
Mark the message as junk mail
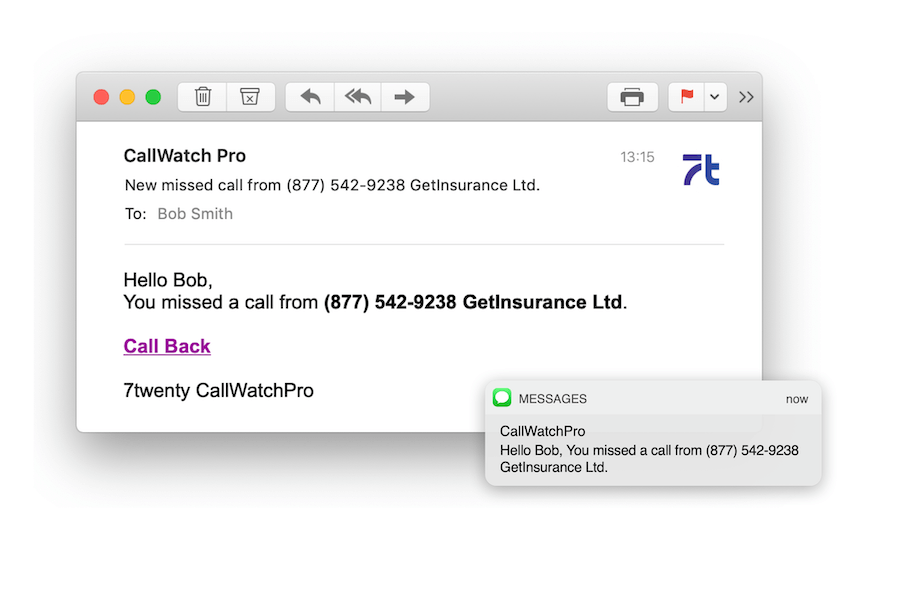click(x=251, y=96)
